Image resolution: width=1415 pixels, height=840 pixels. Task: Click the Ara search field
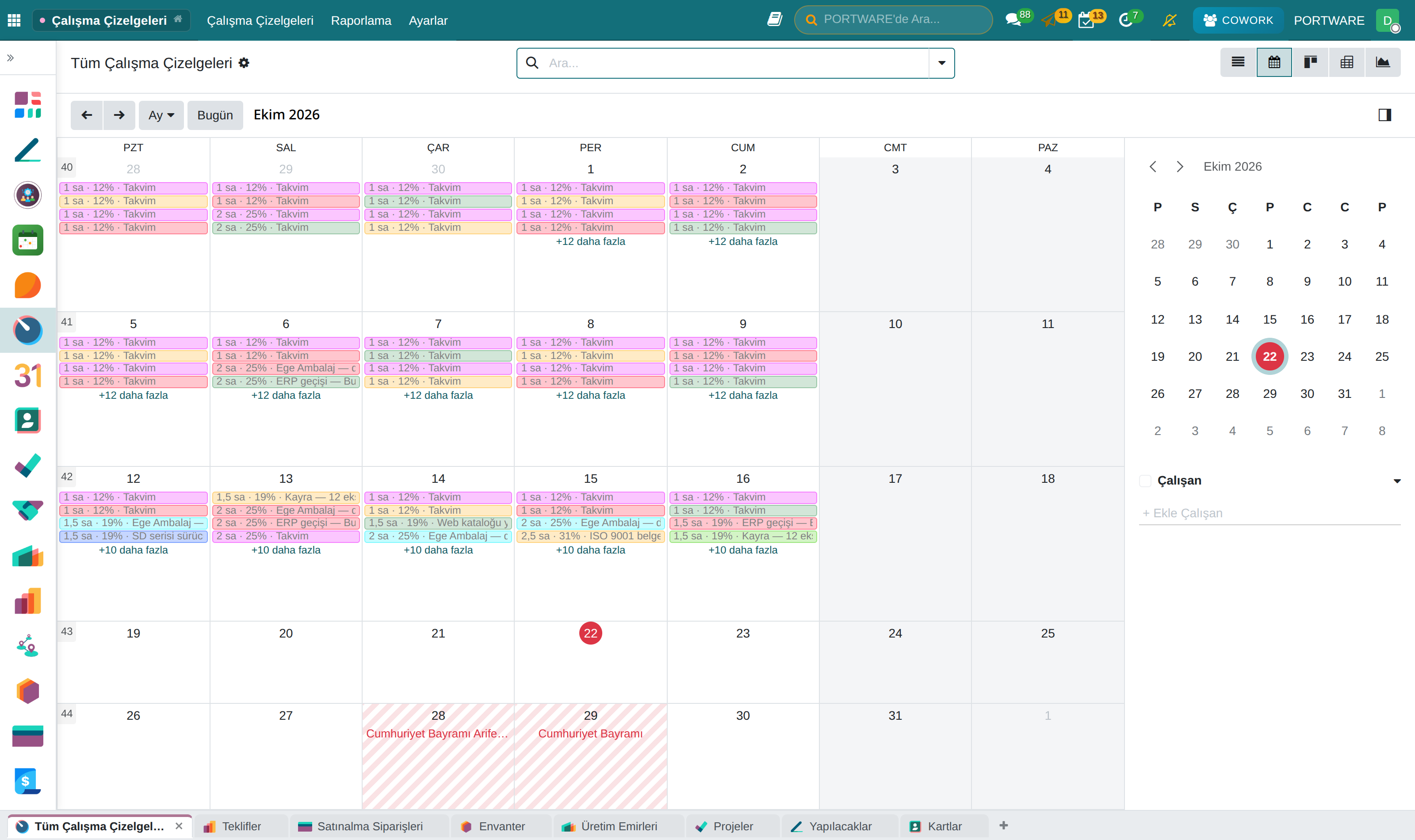coord(736,63)
